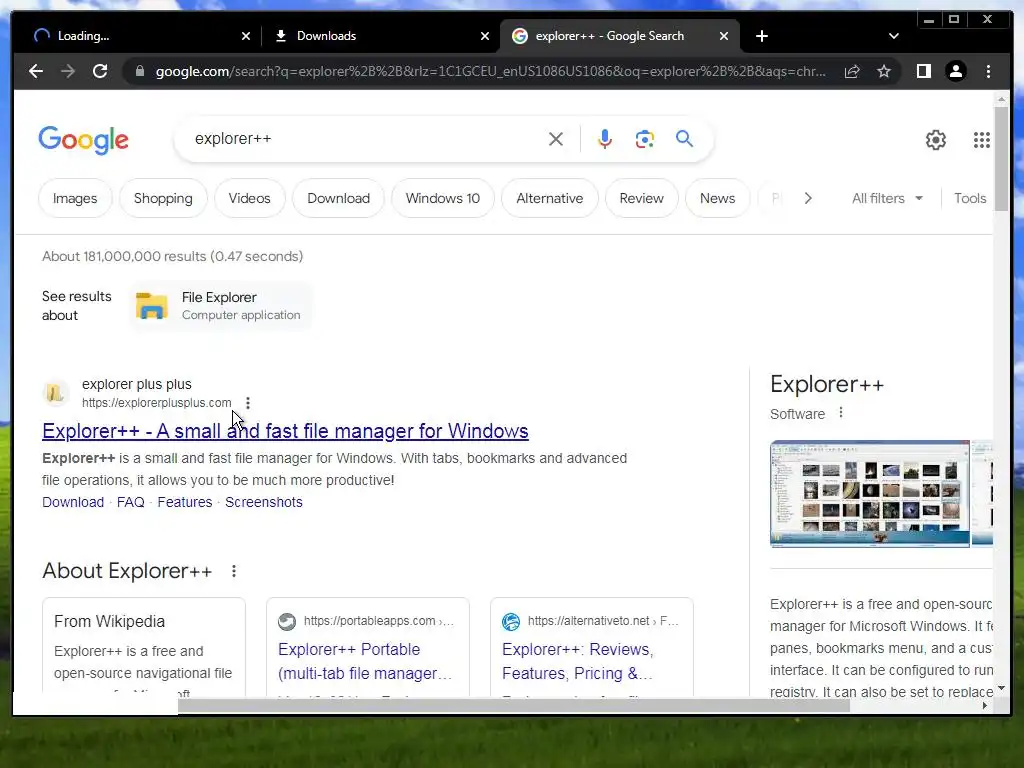Filter results by Shopping
1024x768 pixels.
(x=163, y=198)
